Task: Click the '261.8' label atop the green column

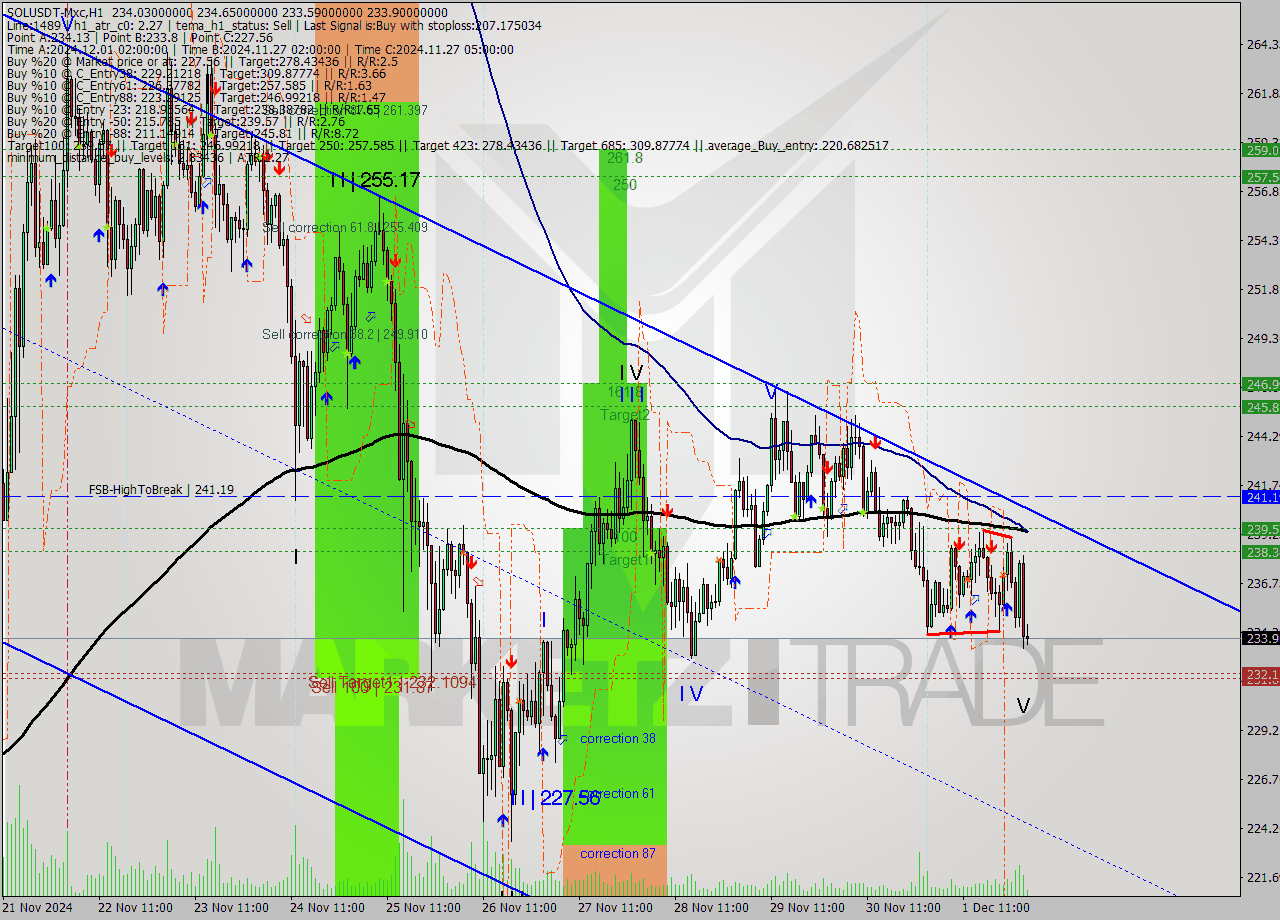Action: point(624,158)
